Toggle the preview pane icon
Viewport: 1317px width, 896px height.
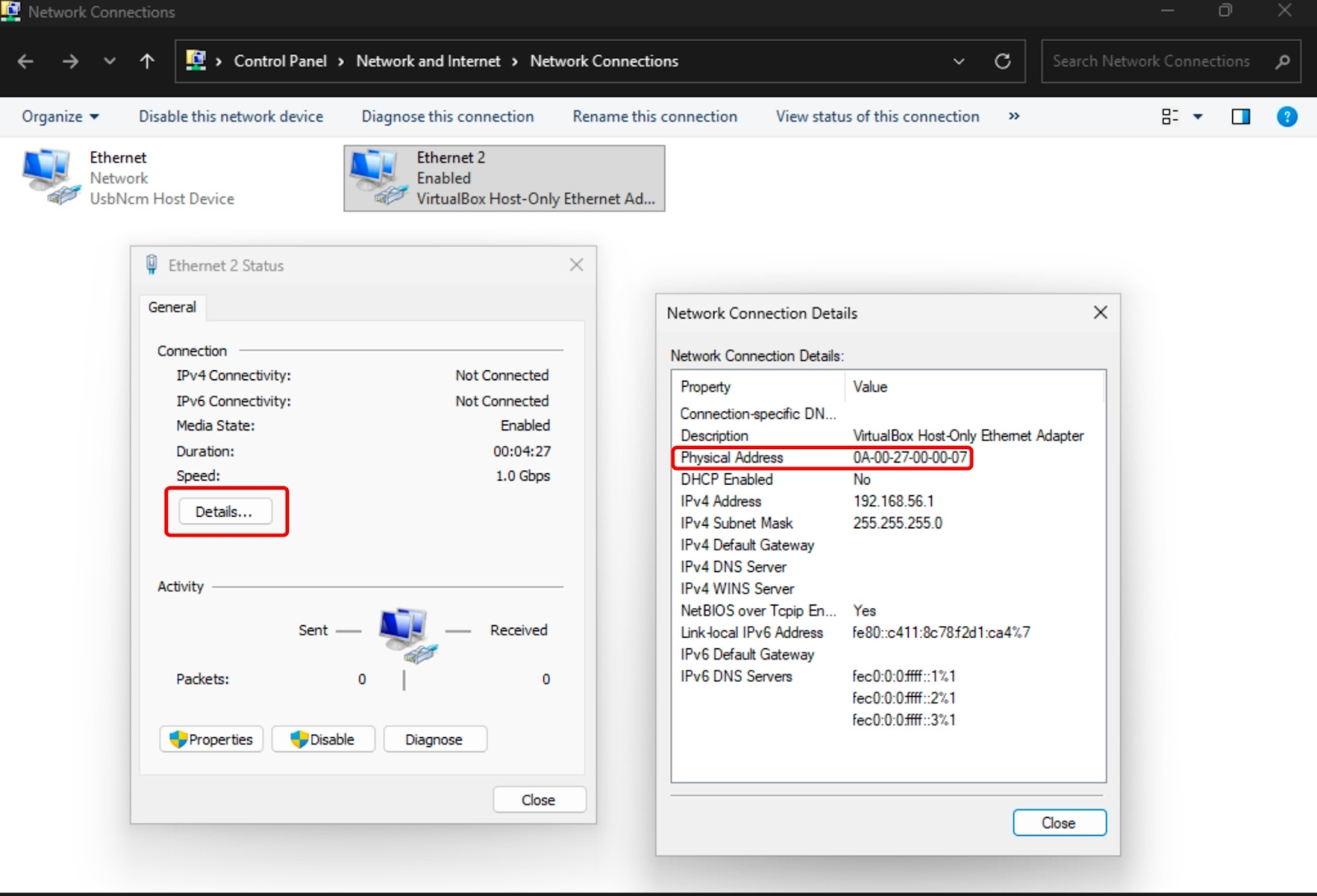[1240, 117]
